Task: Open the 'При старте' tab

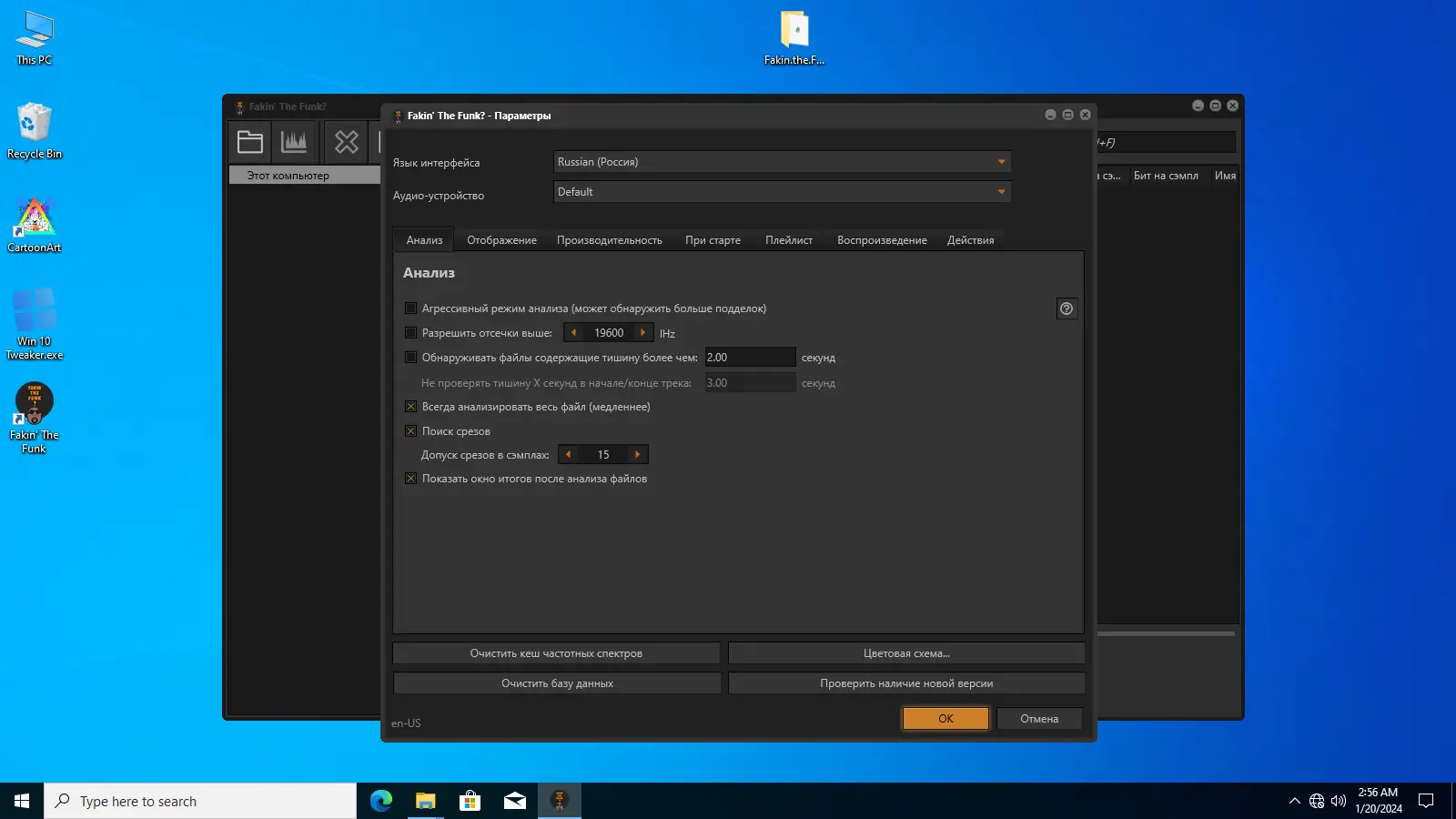Action: coord(713,240)
